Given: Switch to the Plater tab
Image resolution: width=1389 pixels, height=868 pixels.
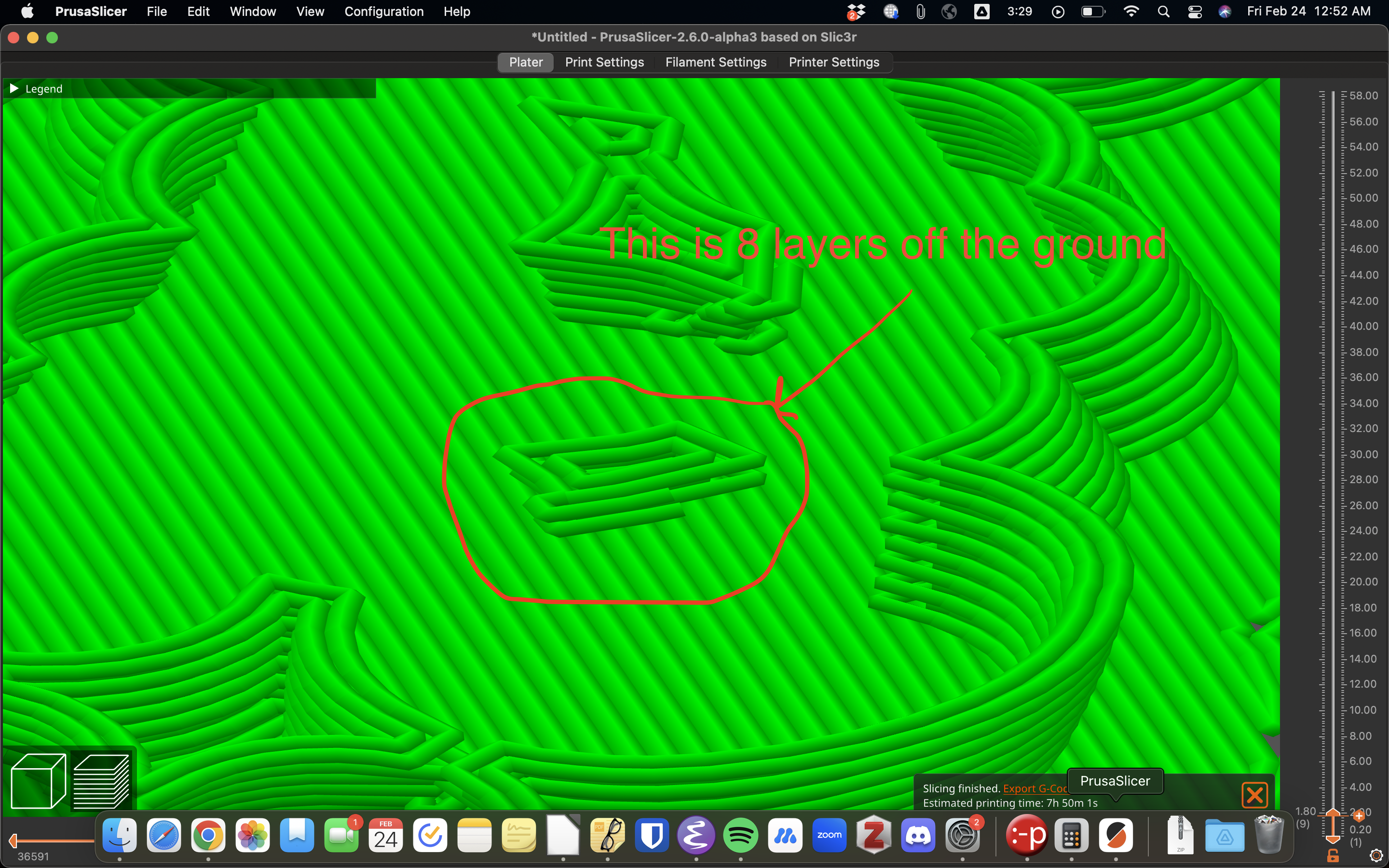Looking at the screenshot, I should click(x=526, y=62).
